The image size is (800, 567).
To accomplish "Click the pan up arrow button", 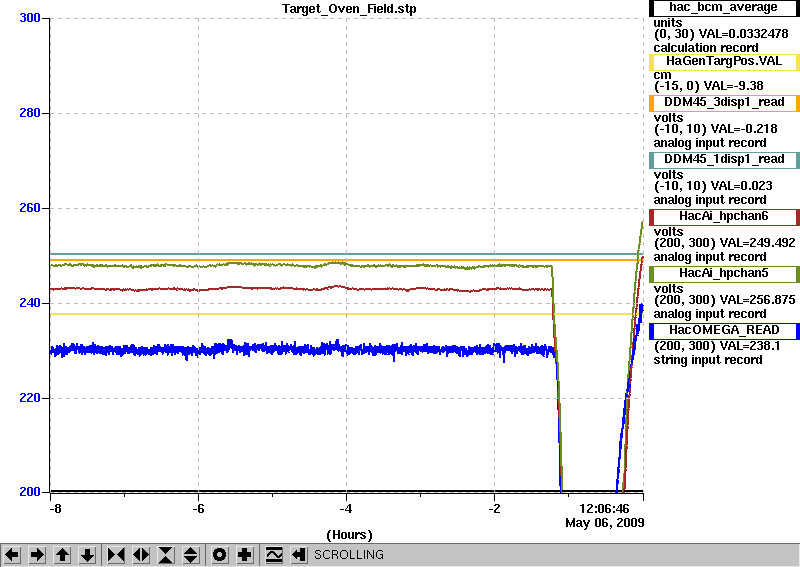I will tap(62, 555).
